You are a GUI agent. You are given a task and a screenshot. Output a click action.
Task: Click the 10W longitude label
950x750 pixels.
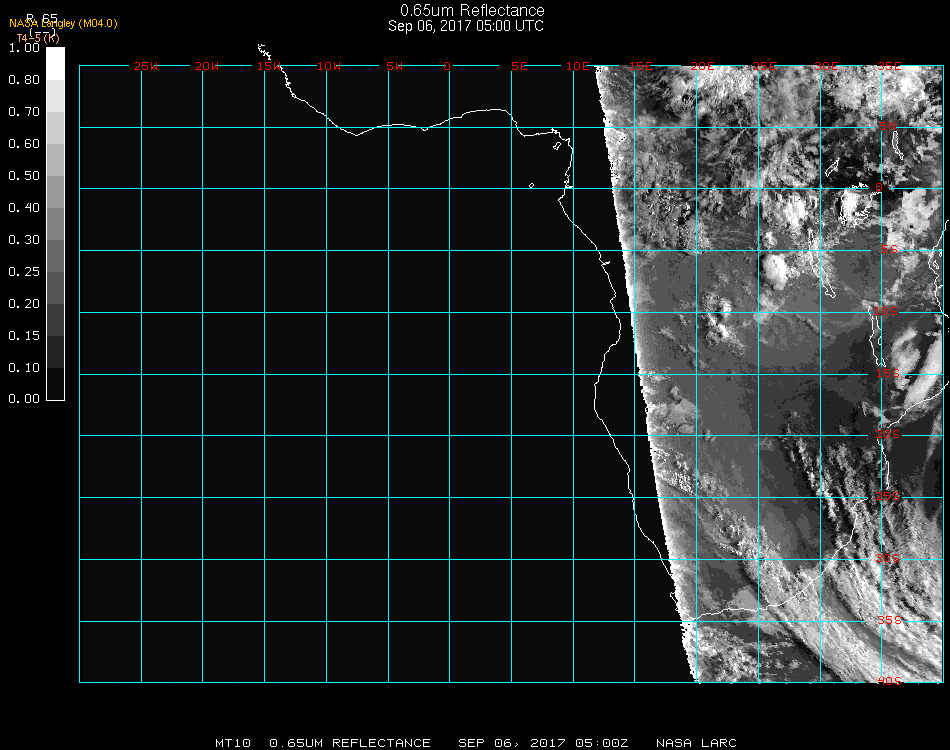[330, 66]
